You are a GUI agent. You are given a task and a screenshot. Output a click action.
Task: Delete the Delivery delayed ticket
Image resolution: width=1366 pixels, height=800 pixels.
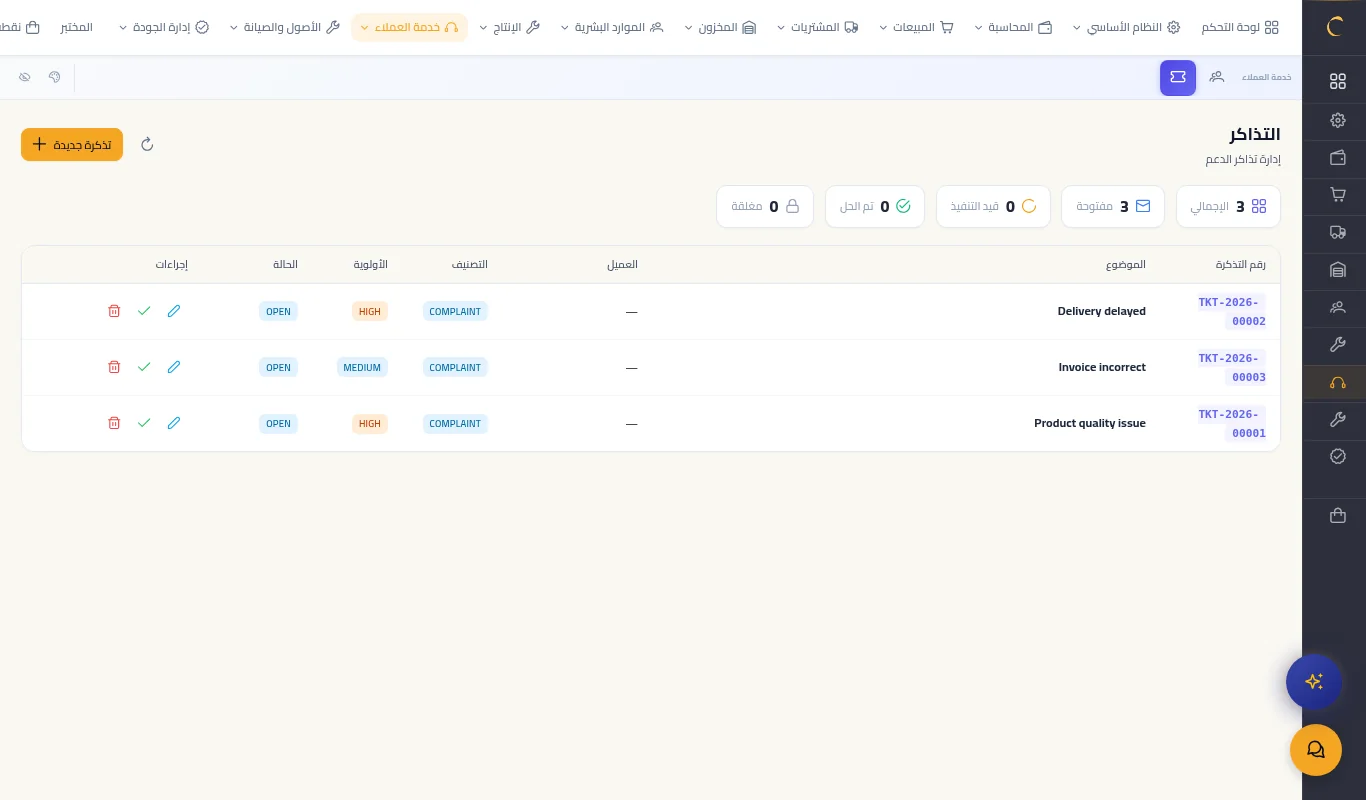point(114,311)
